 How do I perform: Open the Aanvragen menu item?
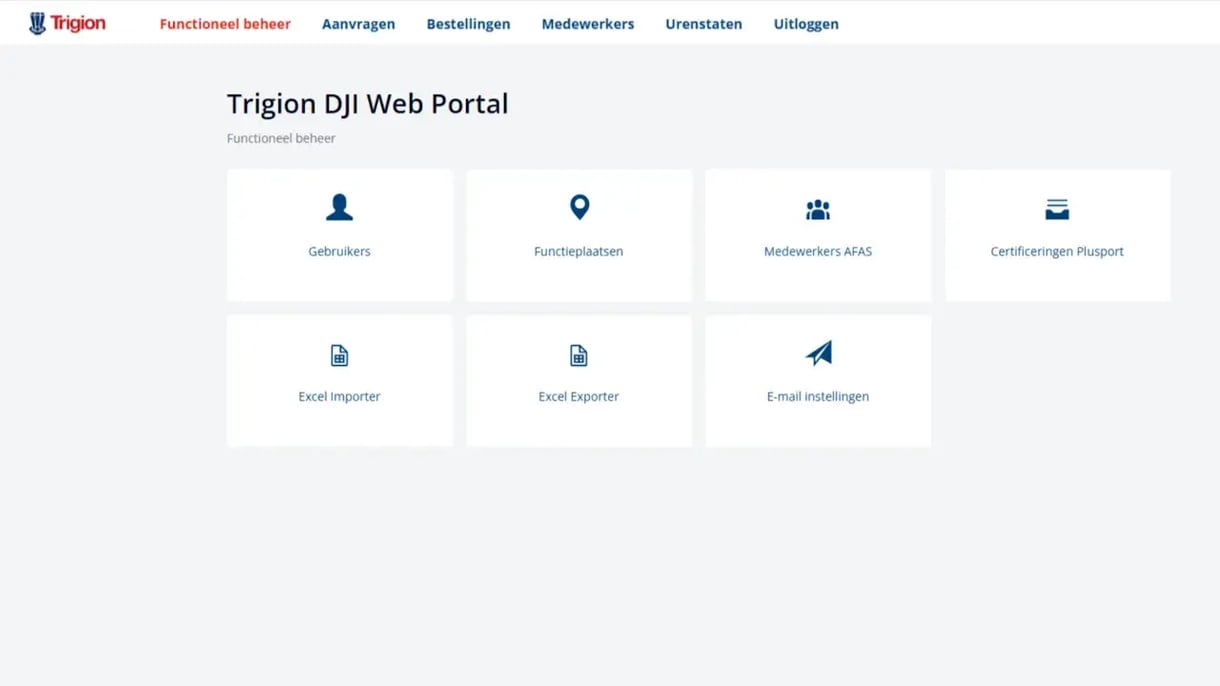pyautogui.click(x=358, y=23)
